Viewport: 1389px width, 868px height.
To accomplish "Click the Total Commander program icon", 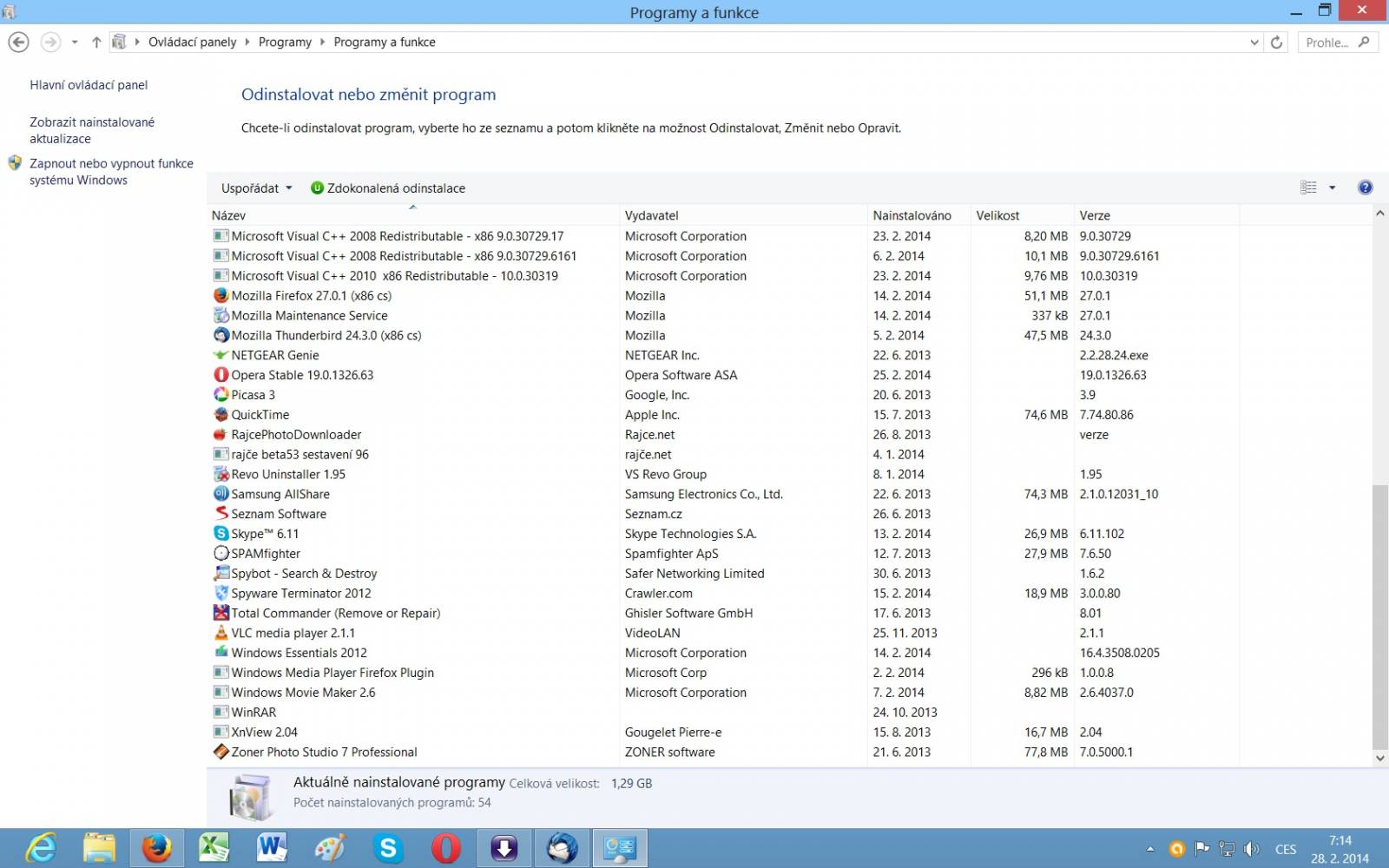I will coord(221,614).
